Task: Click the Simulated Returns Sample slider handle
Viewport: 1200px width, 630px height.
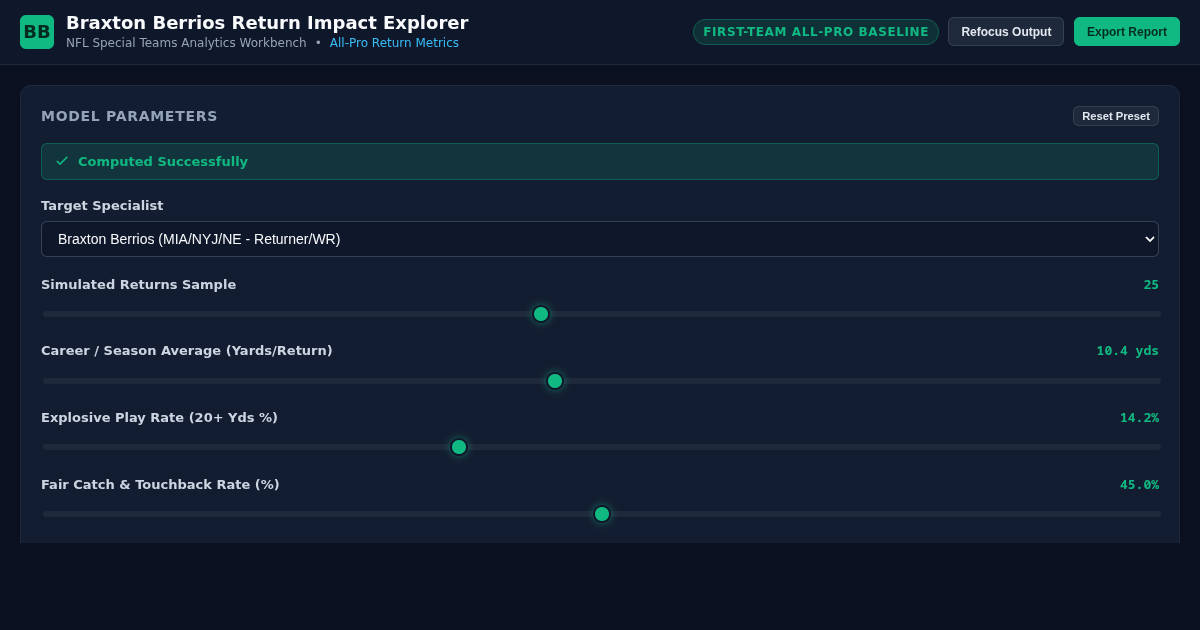Action: (x=541, y=314)
